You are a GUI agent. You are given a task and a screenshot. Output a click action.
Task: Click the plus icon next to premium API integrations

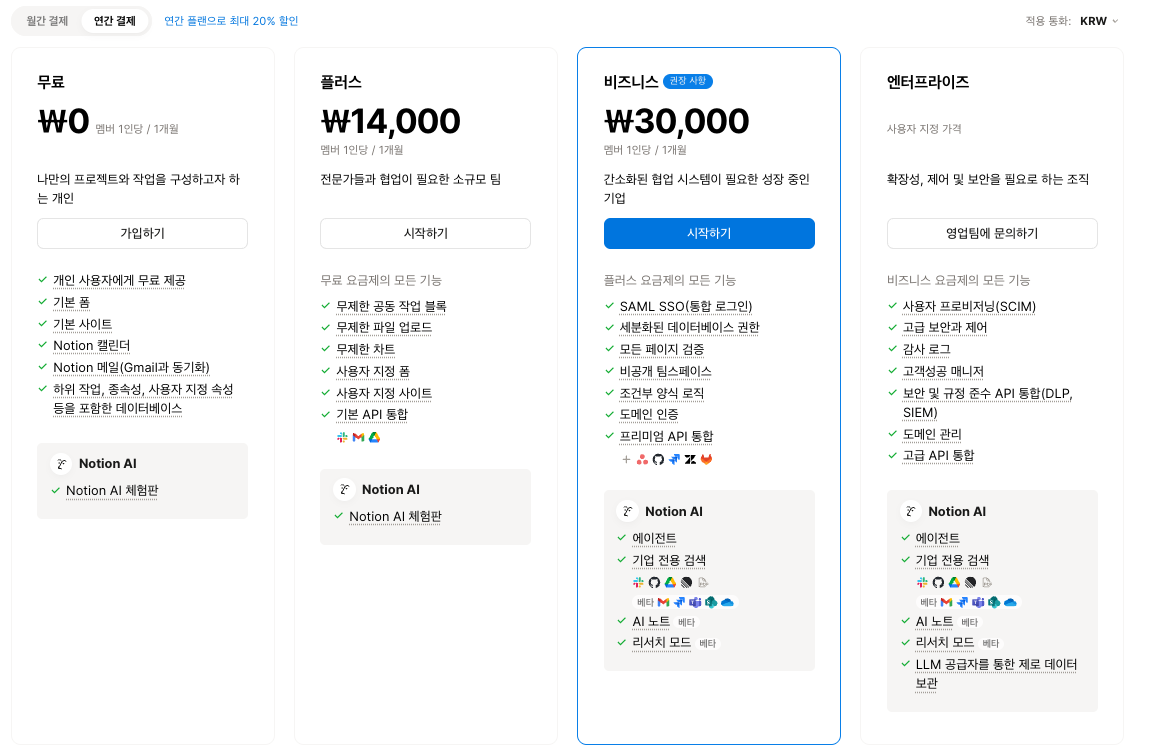tap(626, 459)
